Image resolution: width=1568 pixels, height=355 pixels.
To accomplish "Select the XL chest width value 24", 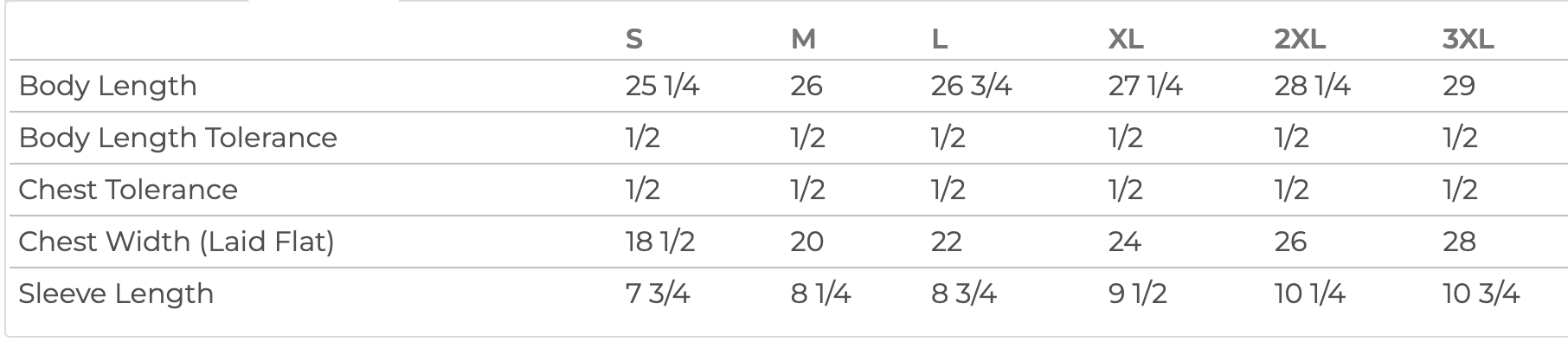I will pyautogui.click(x=1124, y=242).
